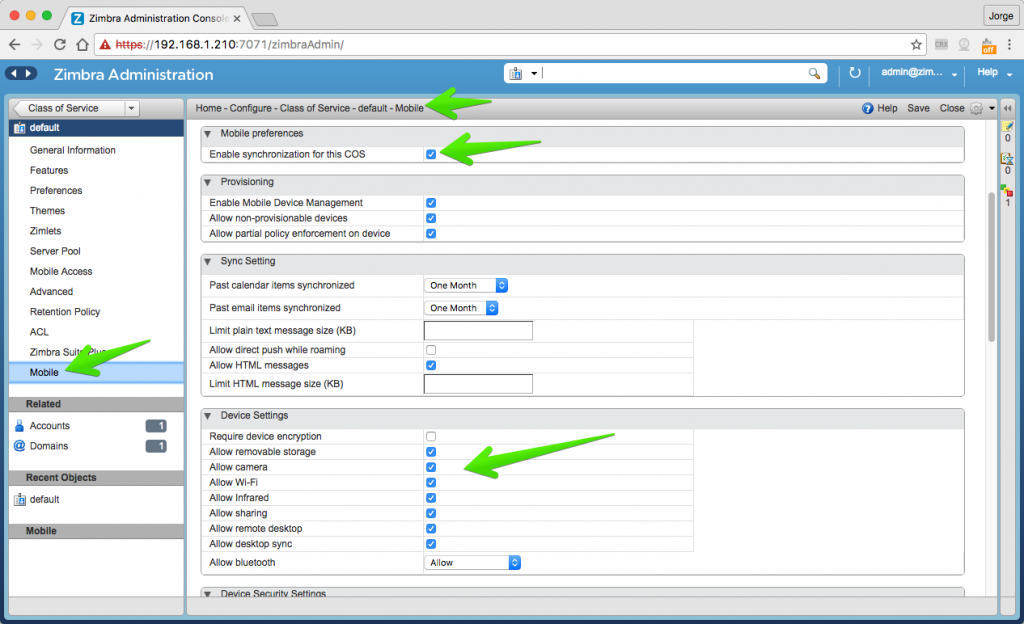The image size is (1024, 624).
Task: Open Allow bluetooth dropdown
Action: pos(472,563)
